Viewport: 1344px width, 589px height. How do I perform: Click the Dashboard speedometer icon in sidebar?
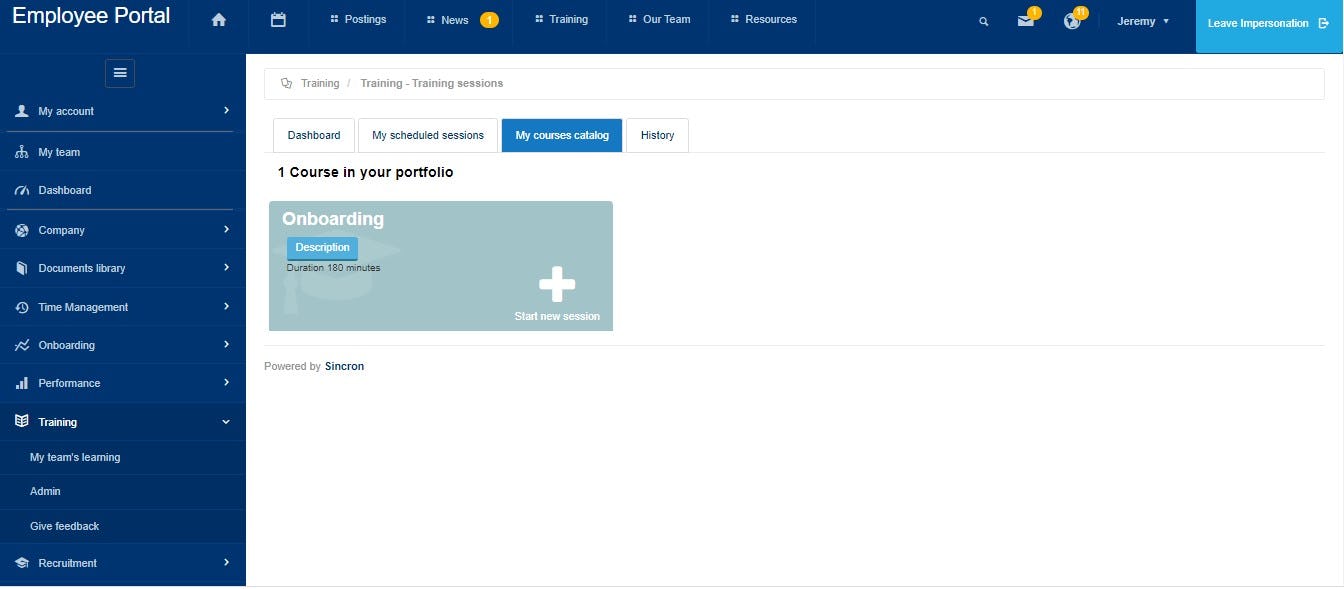[x=22, y=190]
